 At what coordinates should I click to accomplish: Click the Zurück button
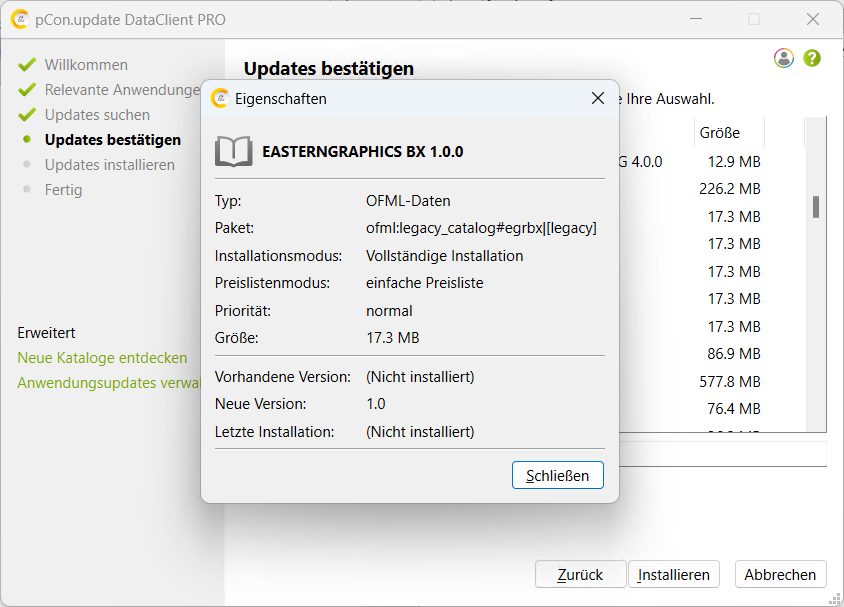(x=580, y=574)
